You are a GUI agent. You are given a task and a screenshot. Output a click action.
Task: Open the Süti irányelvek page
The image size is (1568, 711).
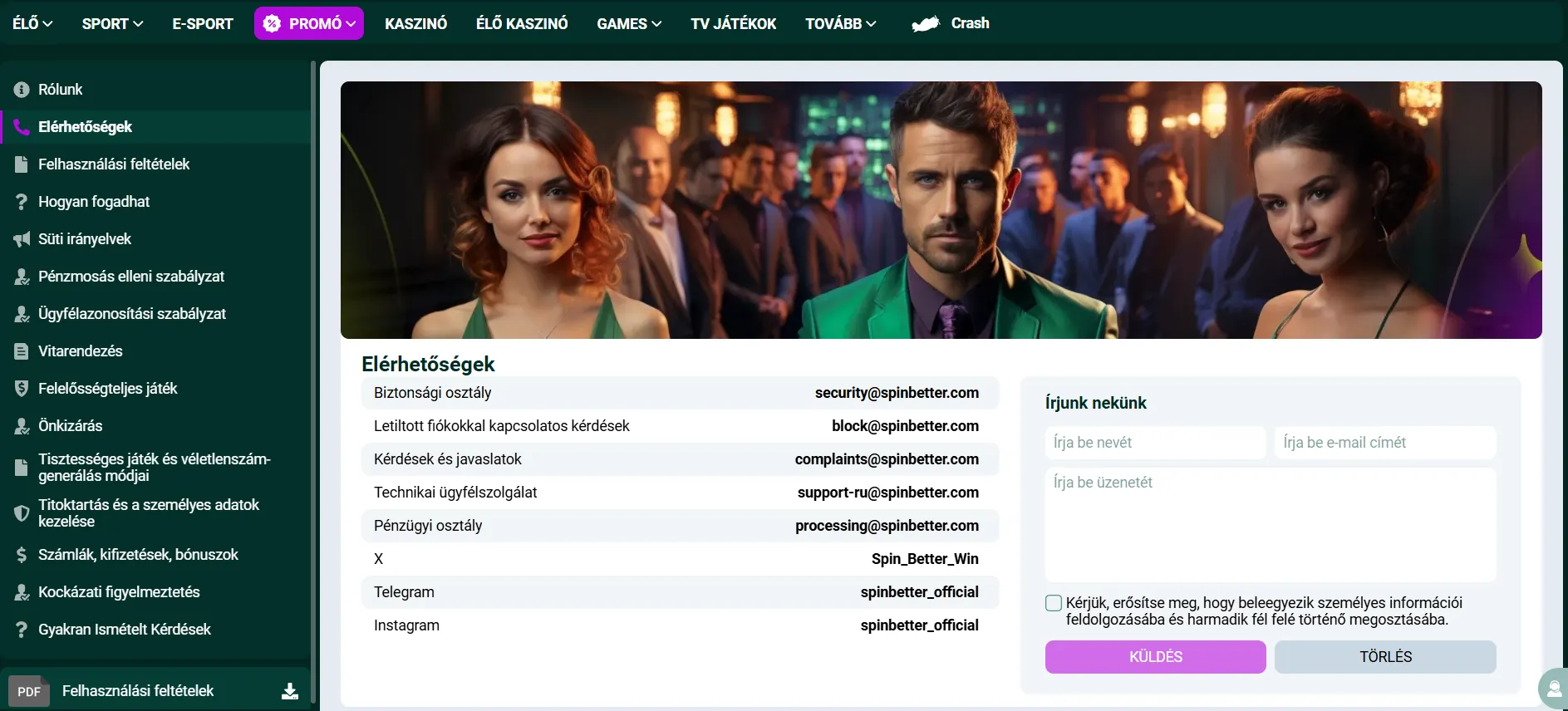pos(85,239)
